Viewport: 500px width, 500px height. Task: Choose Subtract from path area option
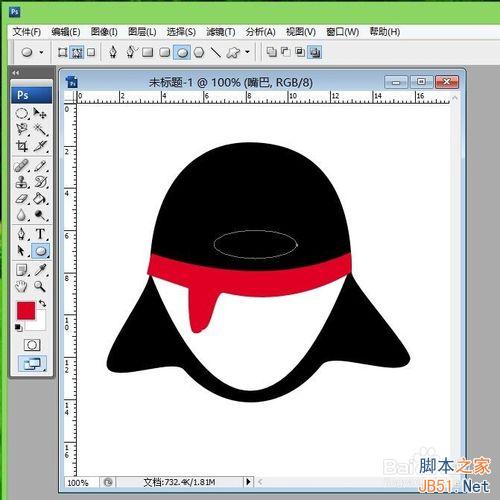coord(286,52)
